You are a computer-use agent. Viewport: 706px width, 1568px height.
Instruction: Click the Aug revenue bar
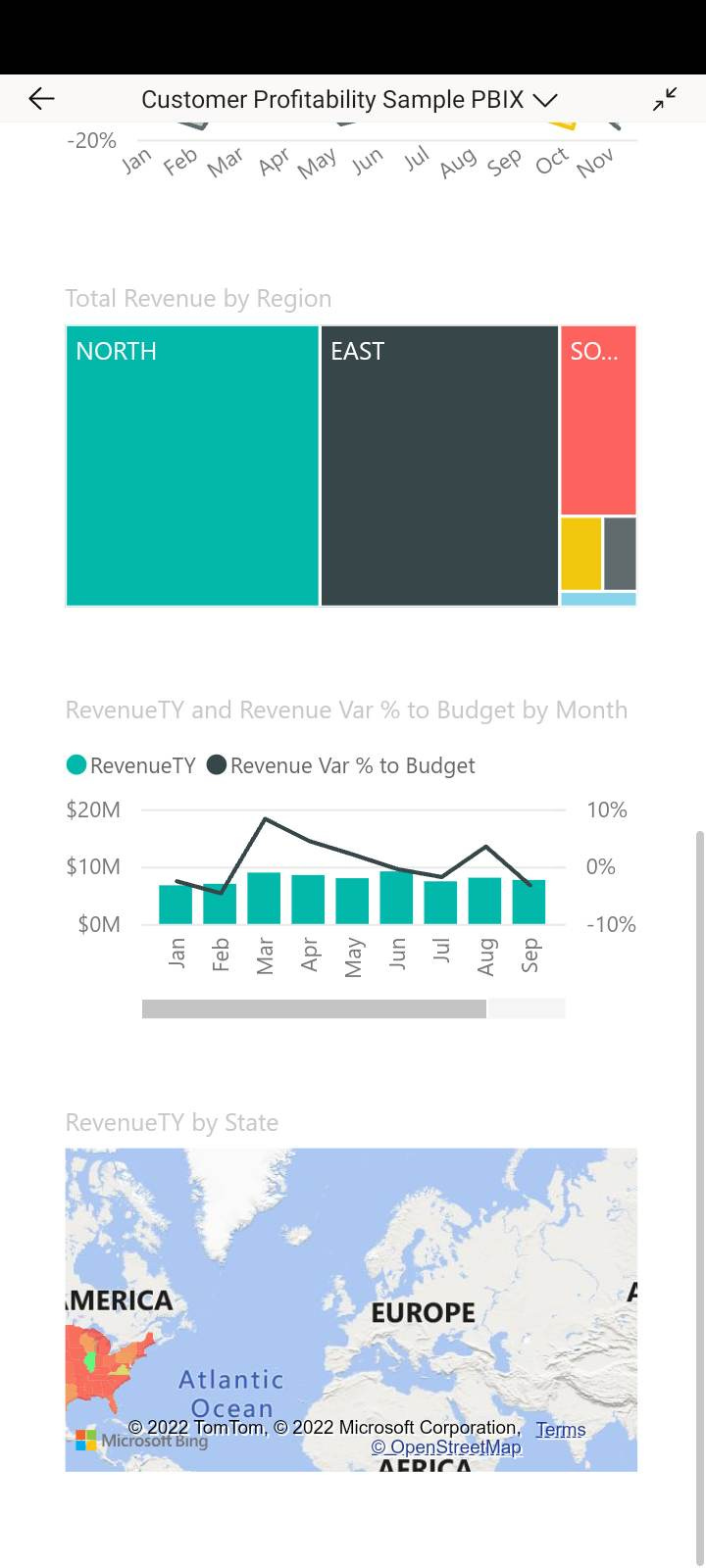point(484,901)
